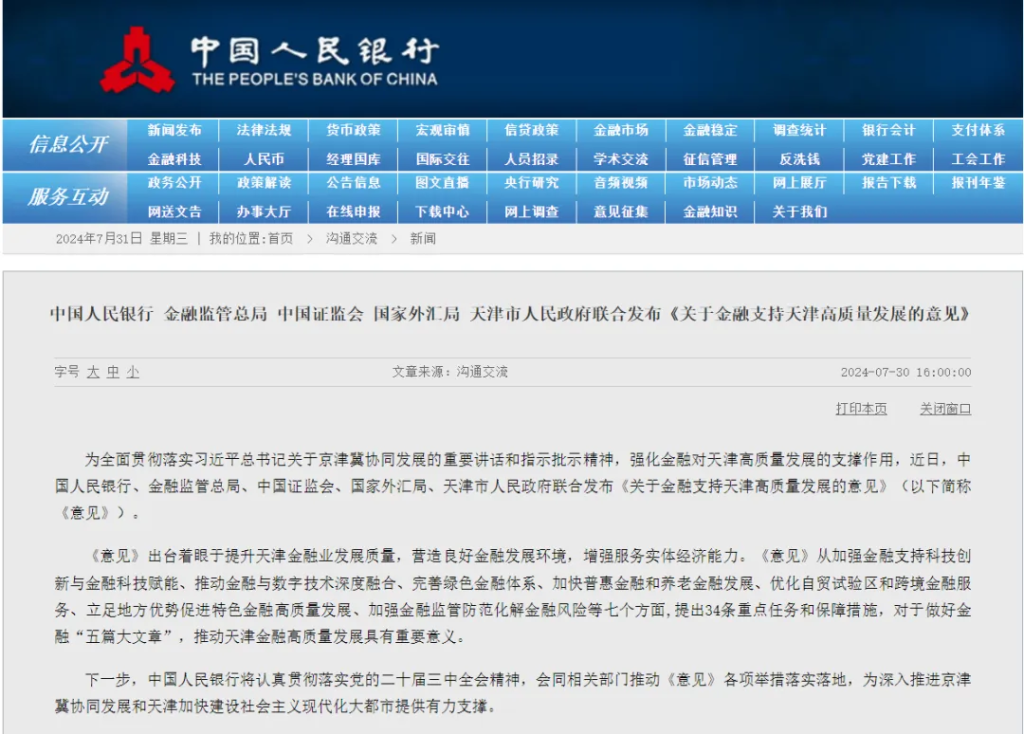Image resolution: width=1024 pixels, height=734 pixels.
Task: Click the paragraph starting with 下一步
Action: tap(513, 693)
